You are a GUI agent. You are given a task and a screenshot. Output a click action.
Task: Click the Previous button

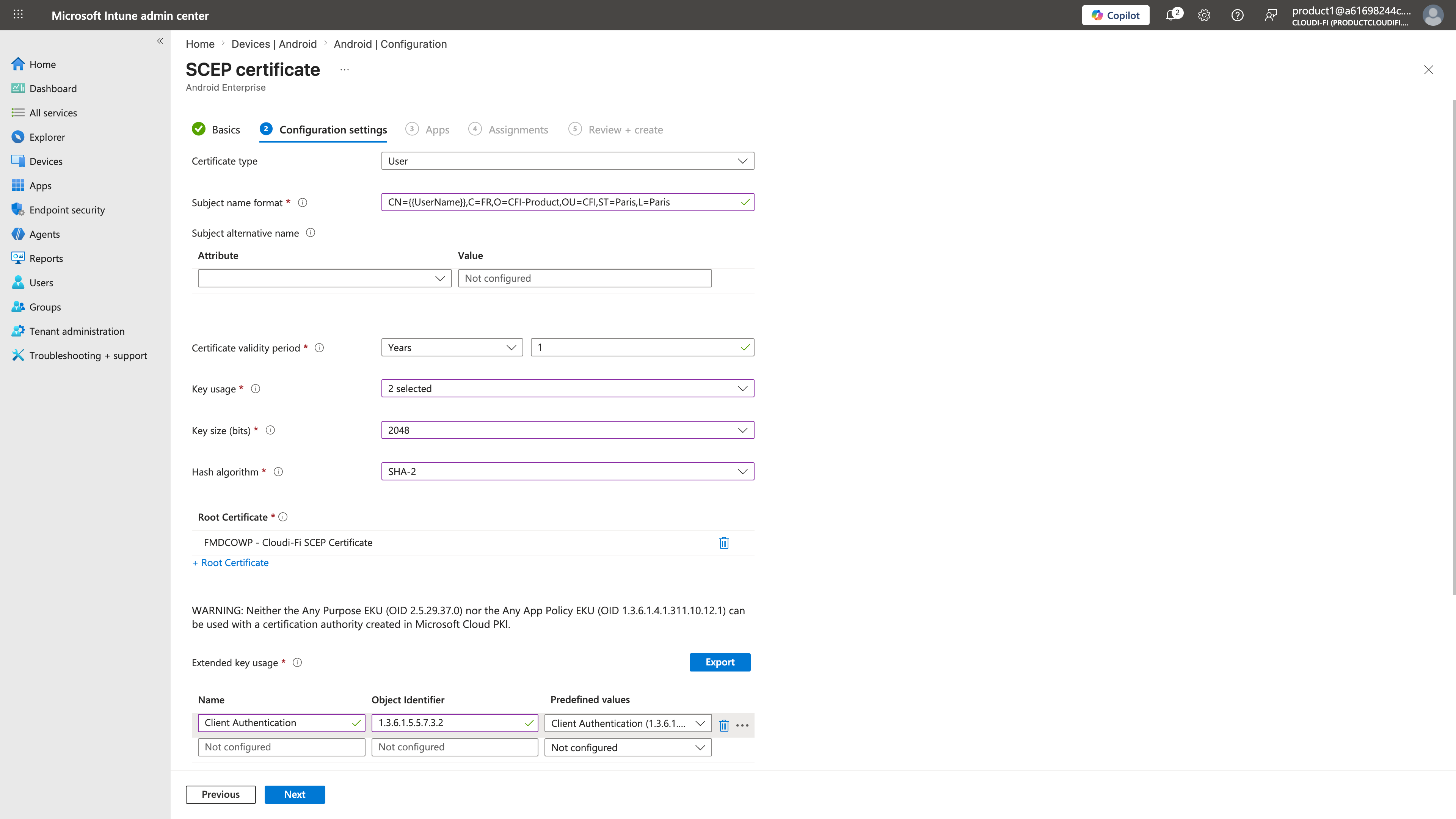220,794
